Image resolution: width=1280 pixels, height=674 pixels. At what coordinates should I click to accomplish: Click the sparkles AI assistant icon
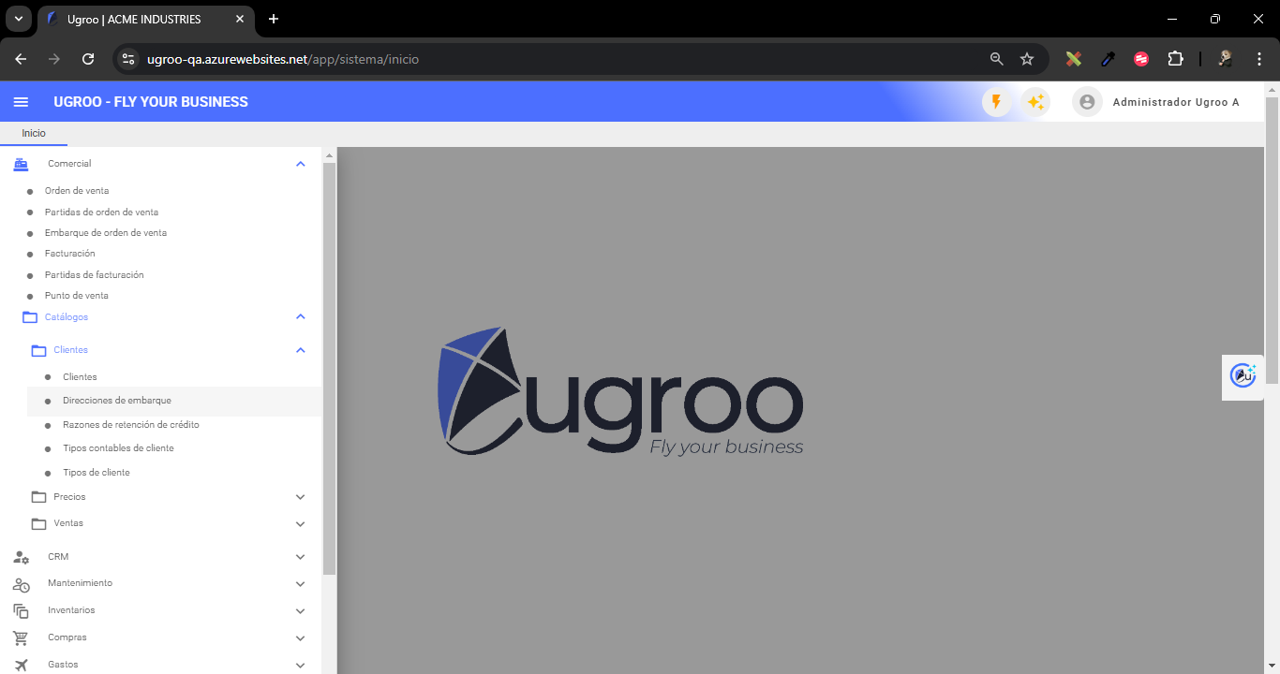tap(1035, 102)
